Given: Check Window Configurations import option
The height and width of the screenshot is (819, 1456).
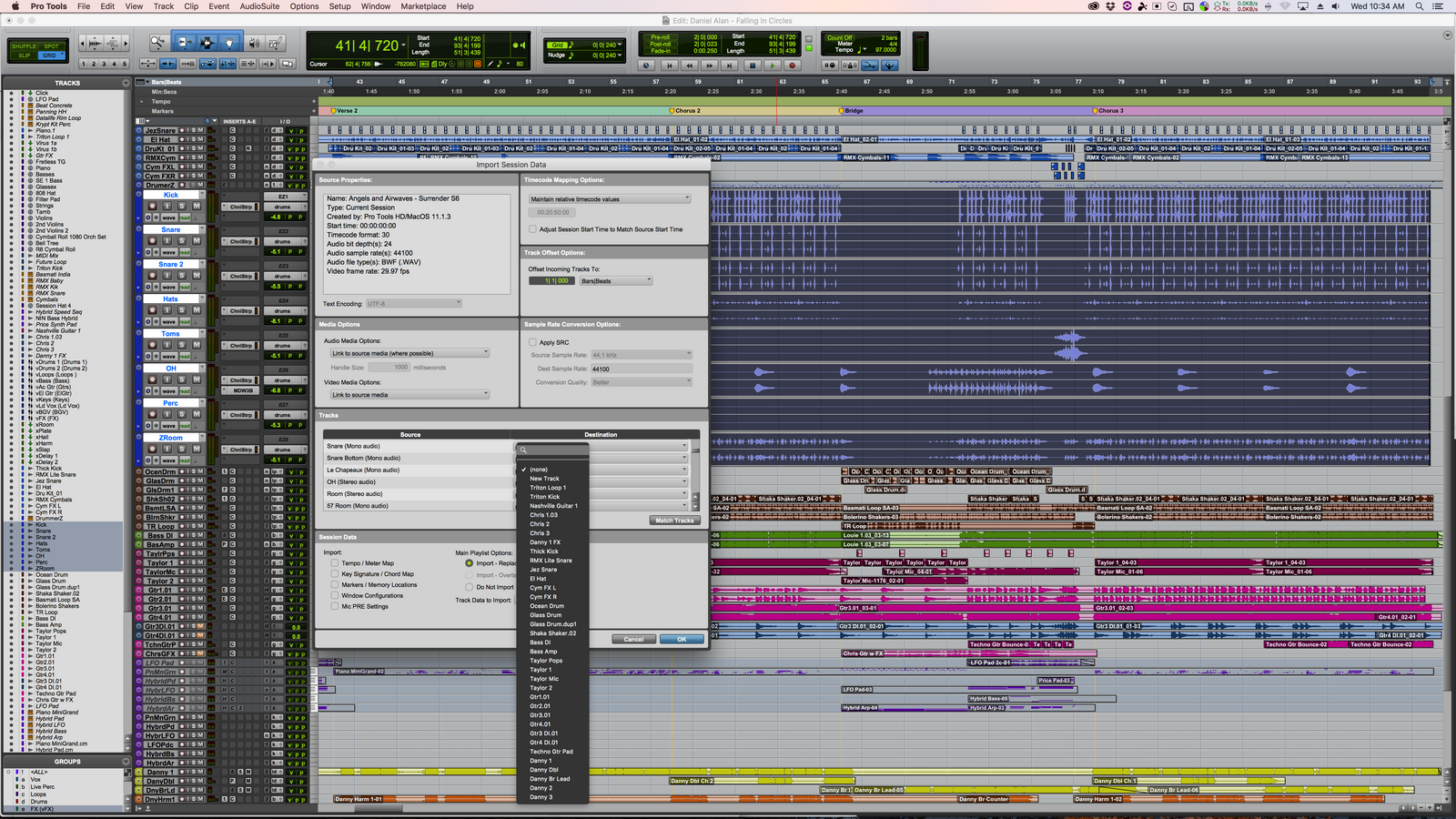Looking at the screenshot, I should click(x=335, y=596).
